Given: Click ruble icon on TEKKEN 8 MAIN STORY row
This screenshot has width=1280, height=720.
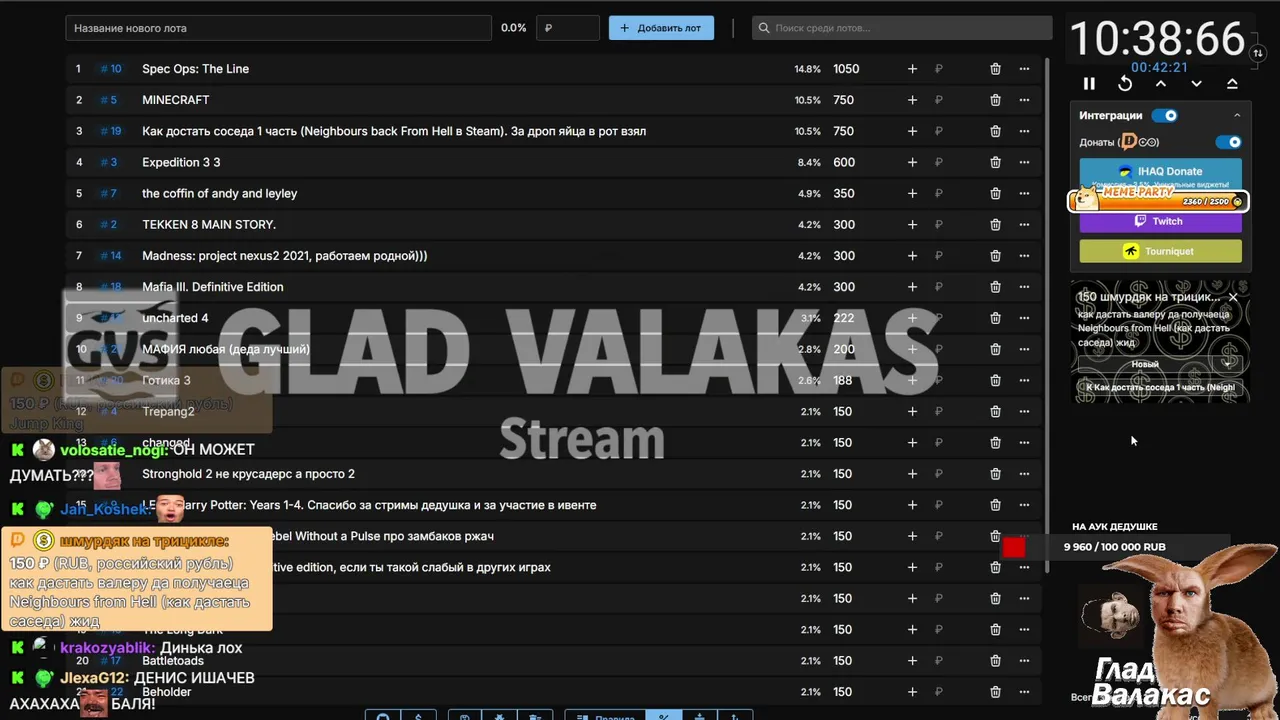Looking at the screenshot, I should 939,224.
